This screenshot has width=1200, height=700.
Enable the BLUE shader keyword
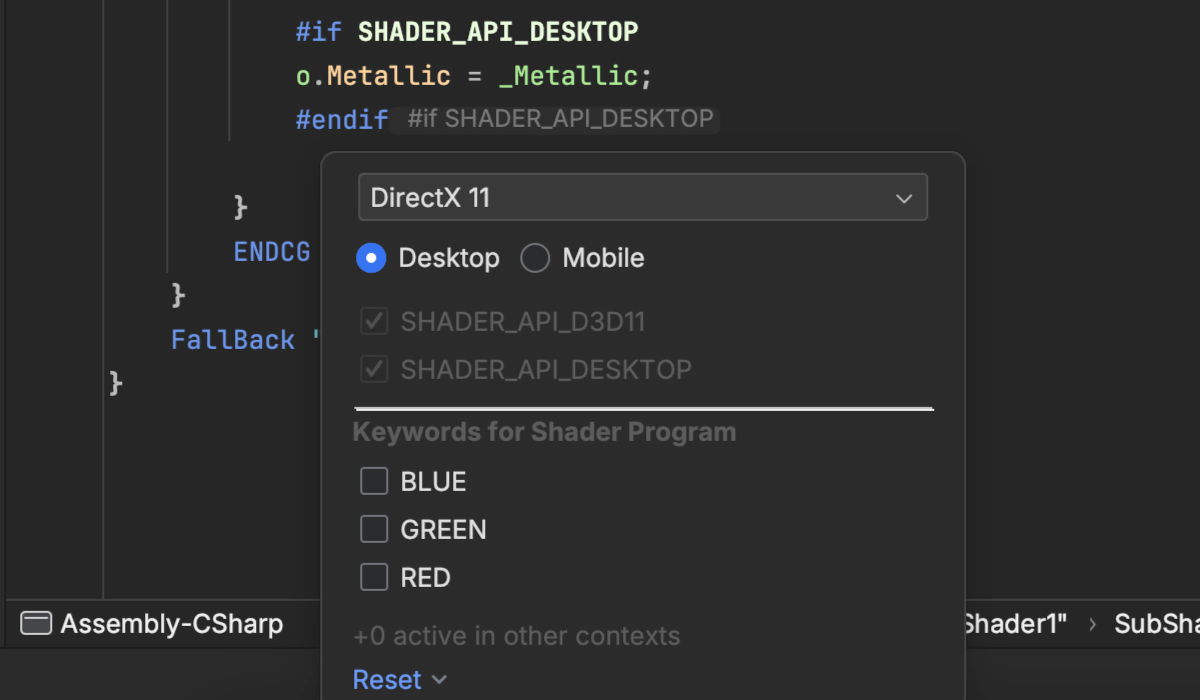374,482
